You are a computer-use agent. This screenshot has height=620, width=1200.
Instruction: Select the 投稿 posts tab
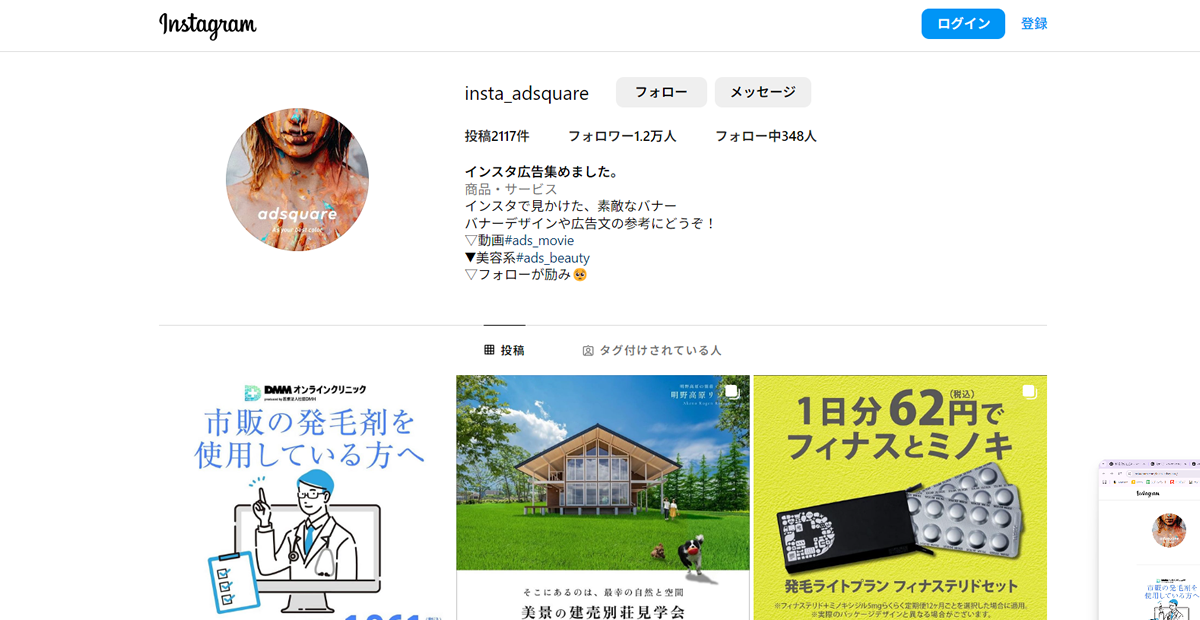pos(504,350)
